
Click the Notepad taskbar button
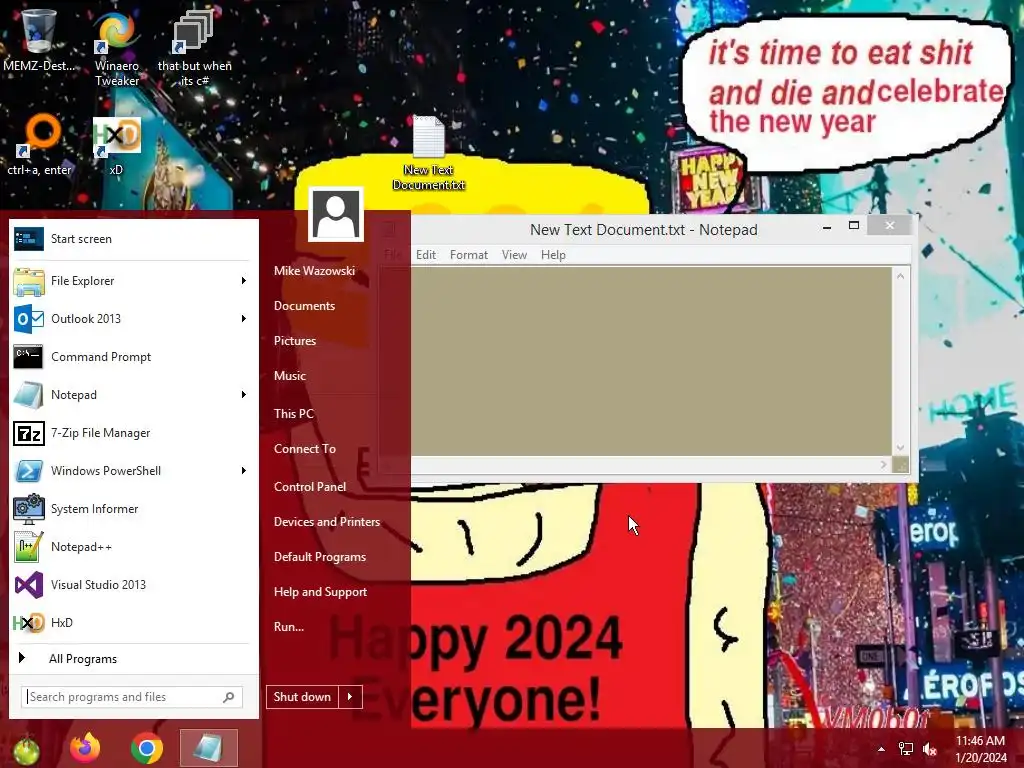tap(209, 748)
